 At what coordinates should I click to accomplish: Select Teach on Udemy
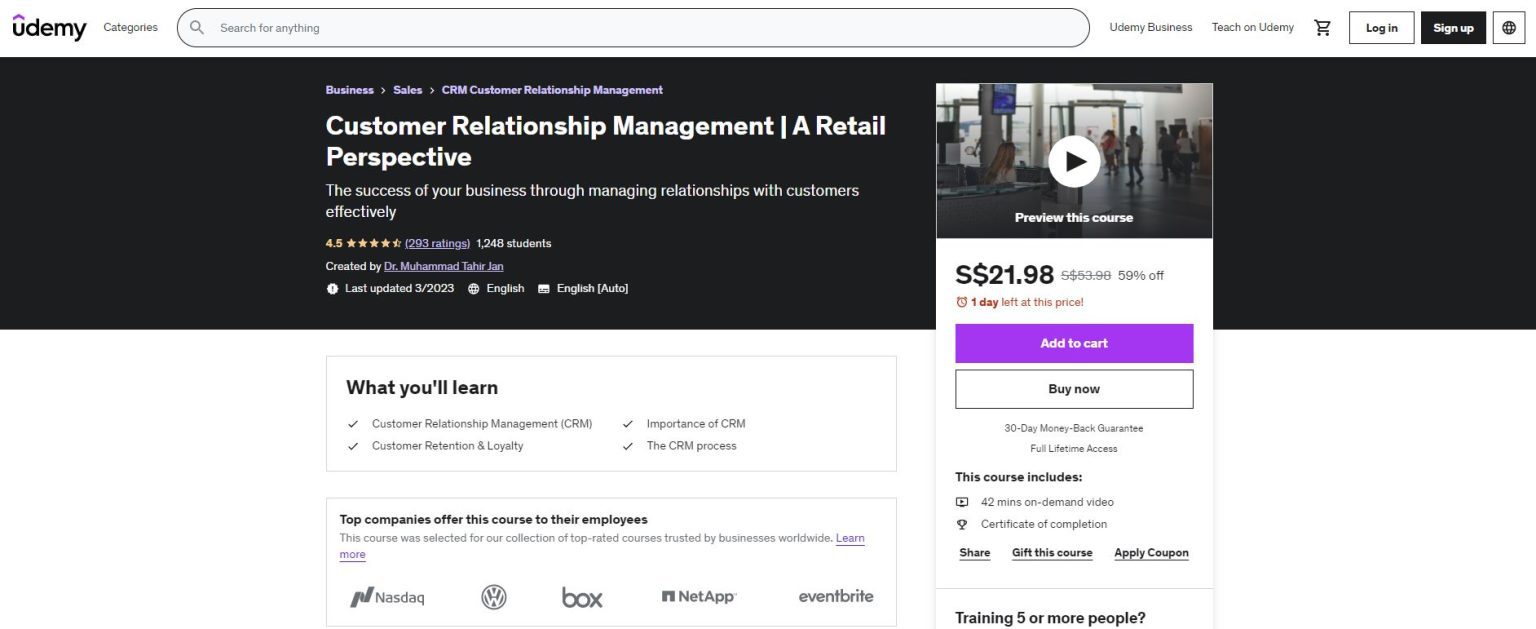[x=1252, y=27]
